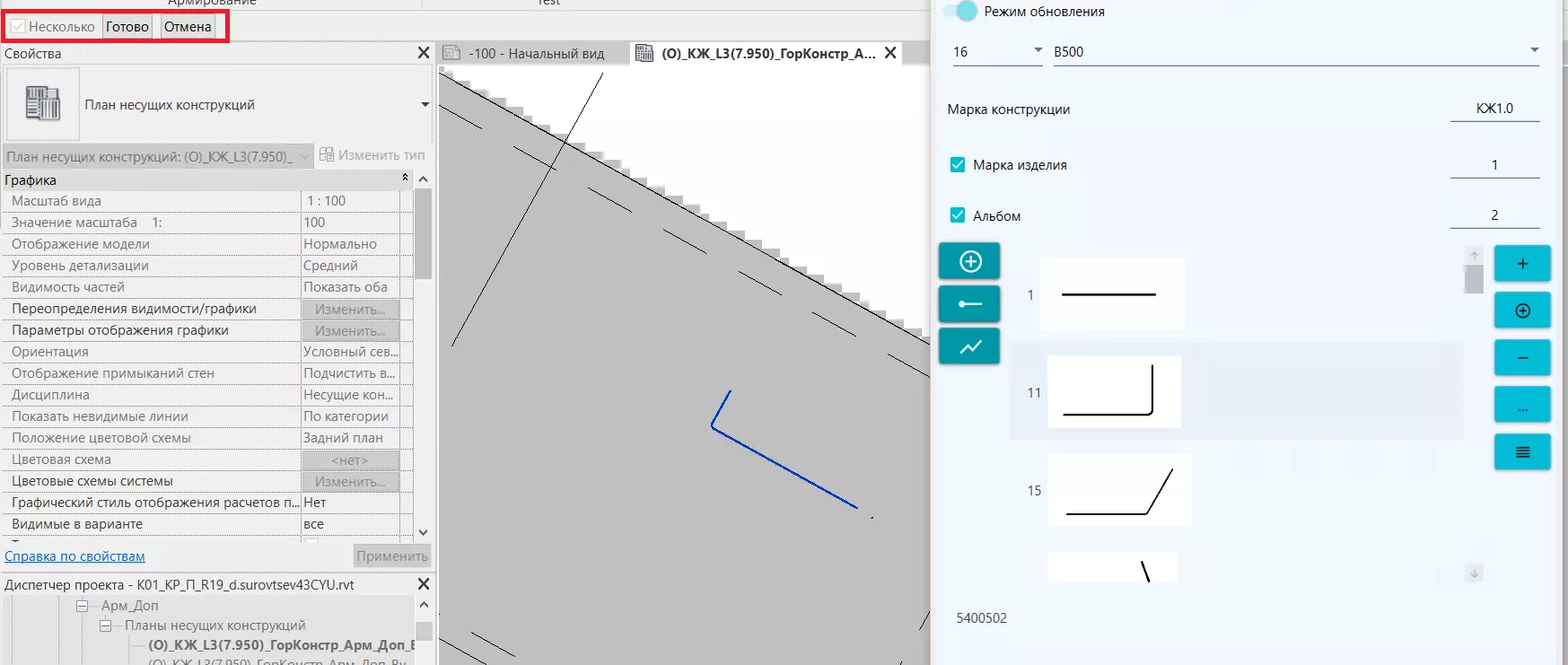Click the Марка конструкции input field
This screenshot has width=1568, height=665.
tap(1494, 109)
